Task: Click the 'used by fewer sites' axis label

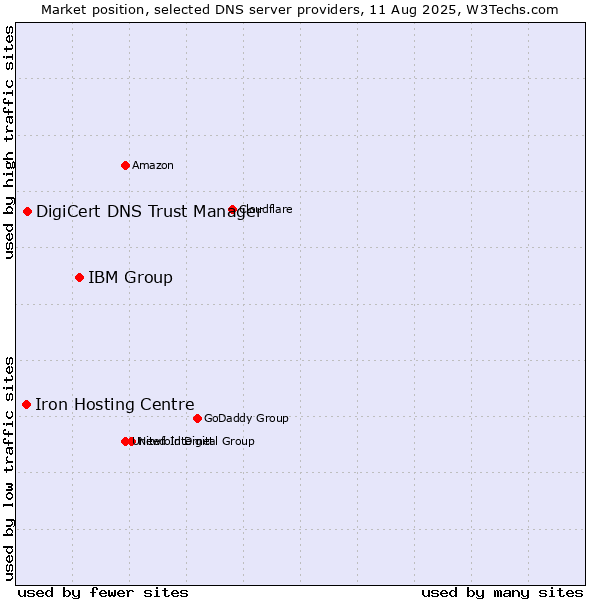Action: (x=103, y=593)
